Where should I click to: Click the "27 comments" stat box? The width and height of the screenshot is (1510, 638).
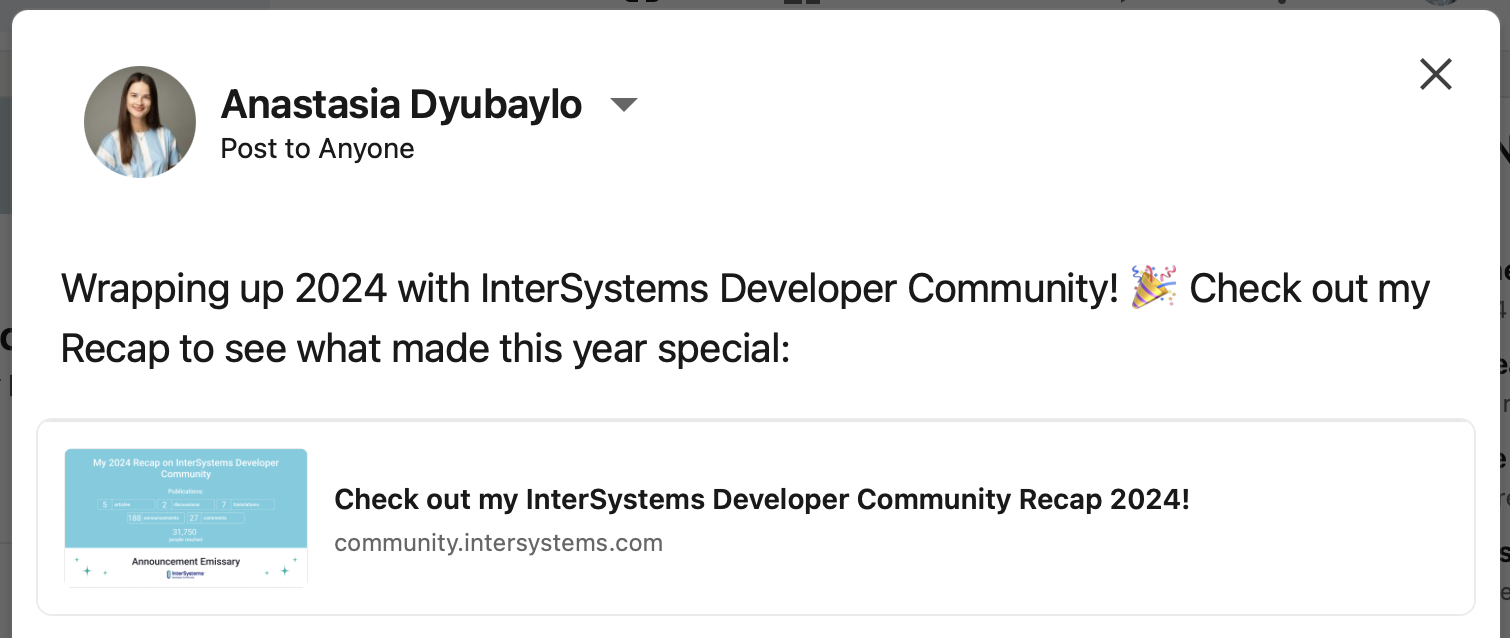(215, 518)
